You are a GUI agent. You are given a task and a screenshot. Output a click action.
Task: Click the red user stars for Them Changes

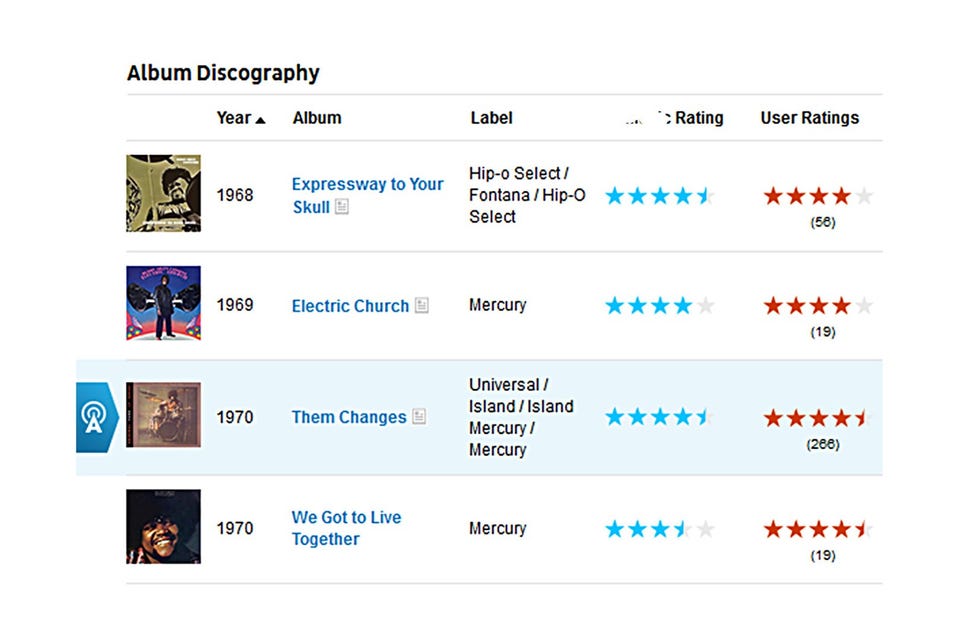pos(818,417)
